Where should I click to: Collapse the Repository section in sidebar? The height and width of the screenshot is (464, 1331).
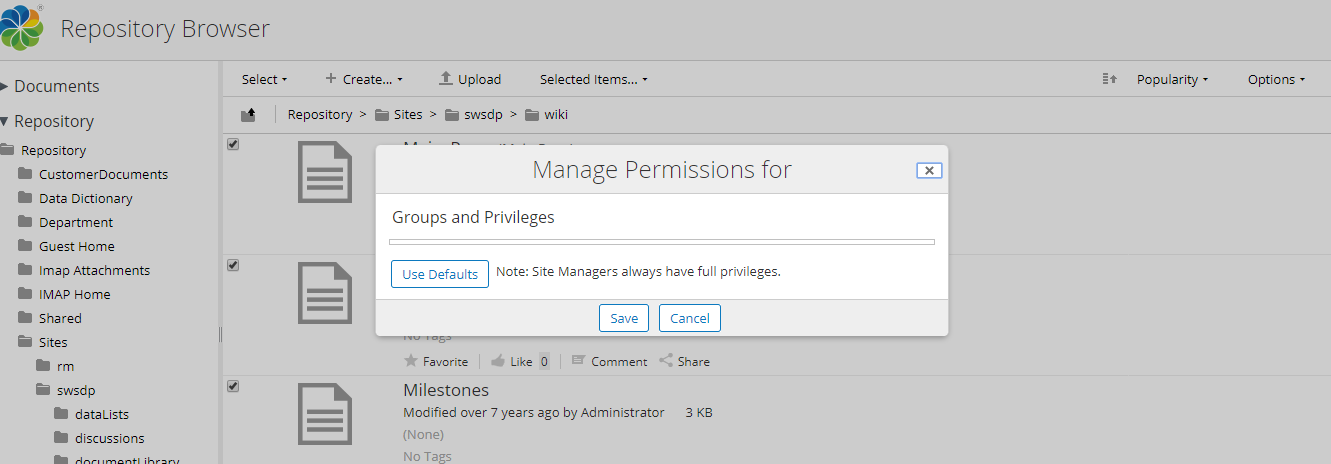click(6, 121)
